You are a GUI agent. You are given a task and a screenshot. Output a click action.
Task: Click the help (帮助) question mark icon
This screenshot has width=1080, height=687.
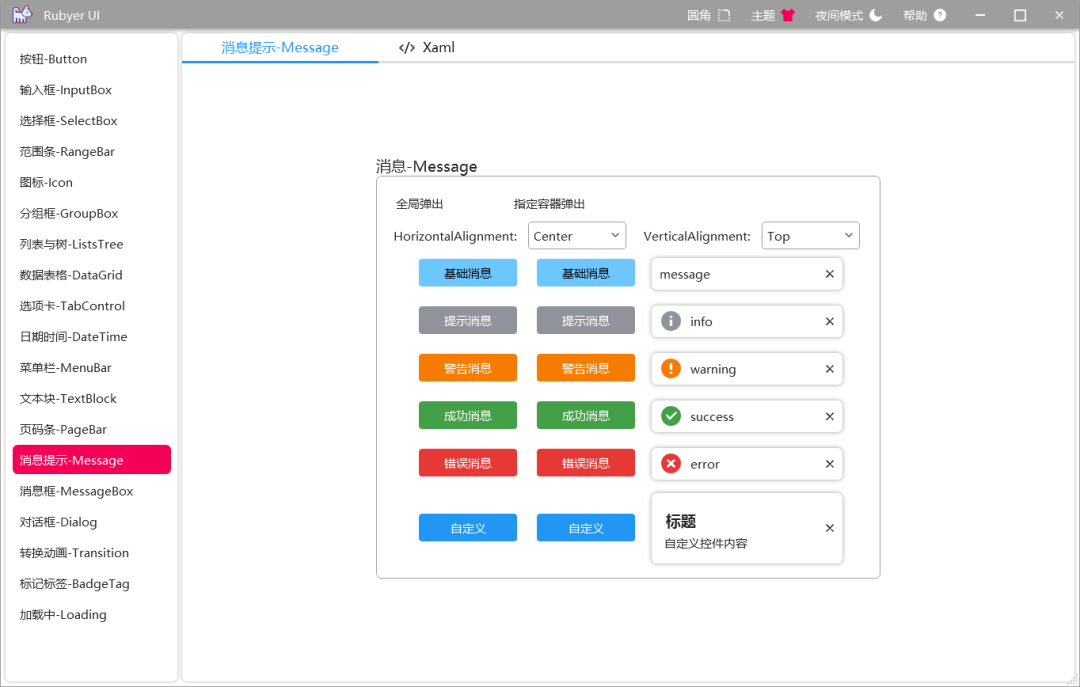click(x=939, y=16)
